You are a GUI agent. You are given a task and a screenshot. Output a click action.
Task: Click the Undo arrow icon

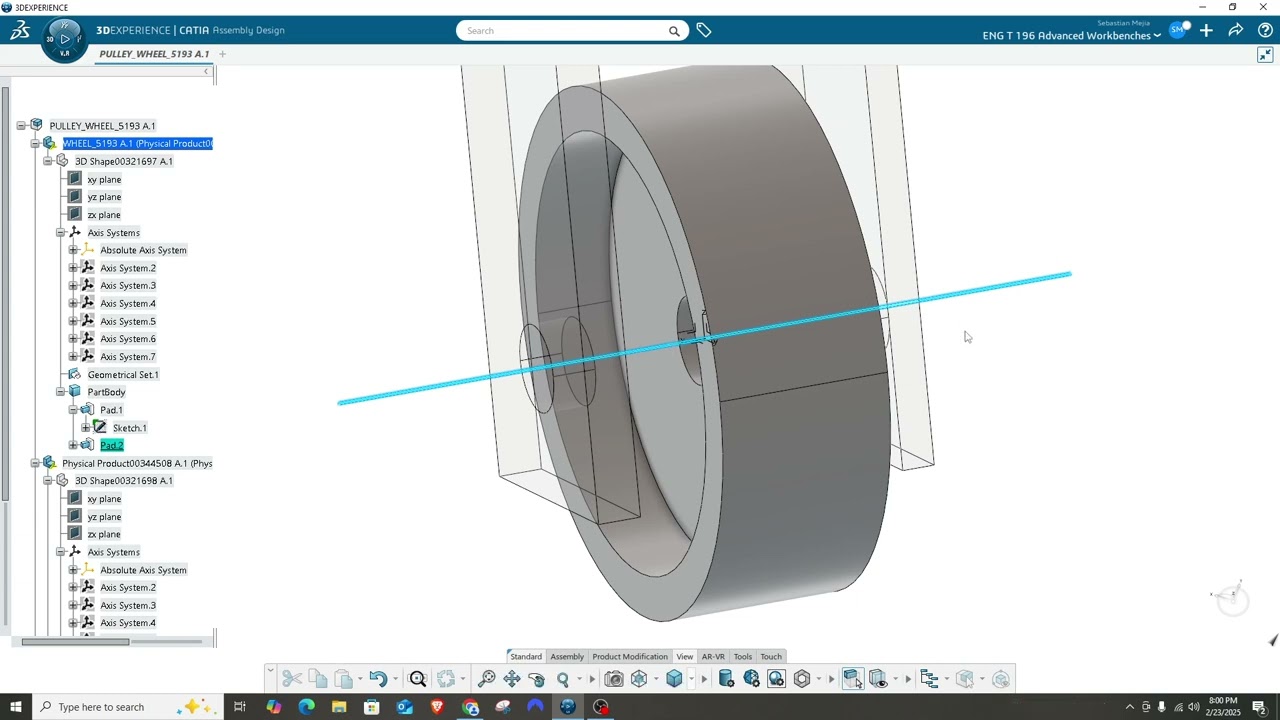(x=378, y=679)
